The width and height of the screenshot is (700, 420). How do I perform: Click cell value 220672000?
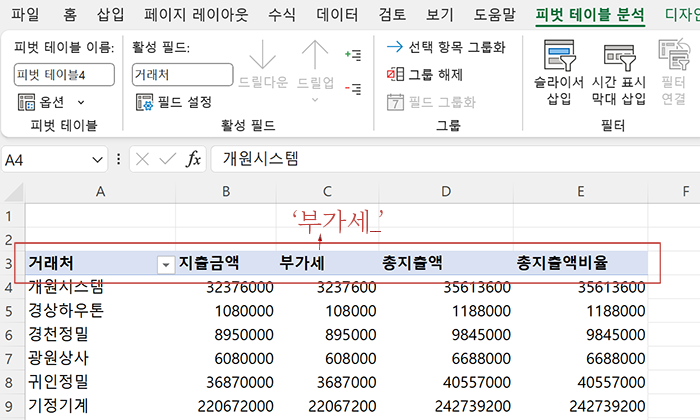coord(236,407)
